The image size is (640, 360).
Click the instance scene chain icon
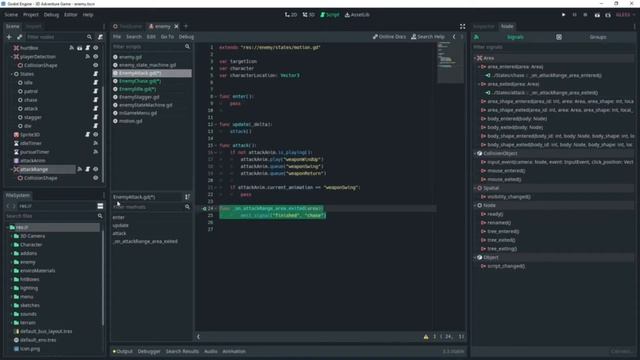pyautogui.click(x=19, y=37)
